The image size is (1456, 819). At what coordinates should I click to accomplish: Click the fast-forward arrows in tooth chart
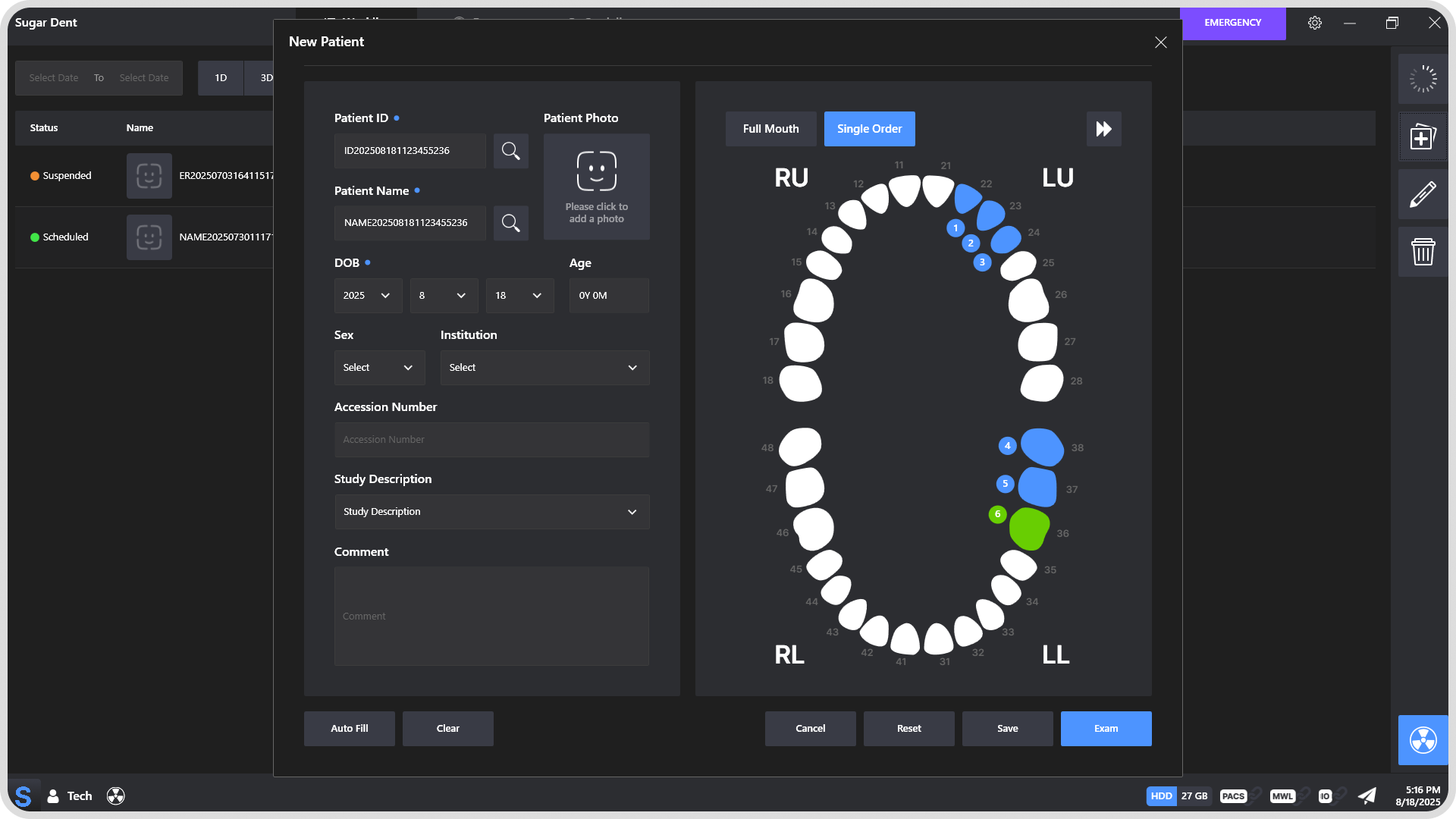1103,129
